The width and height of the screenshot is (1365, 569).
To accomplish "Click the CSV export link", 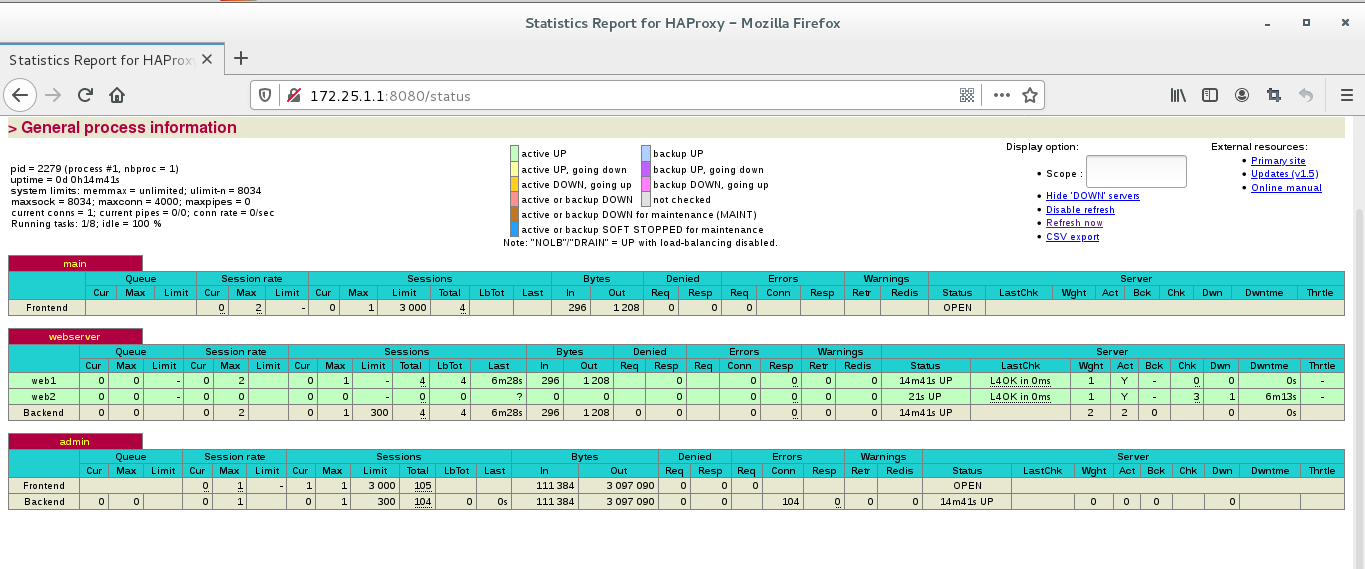I will [x=1072, y=237].
